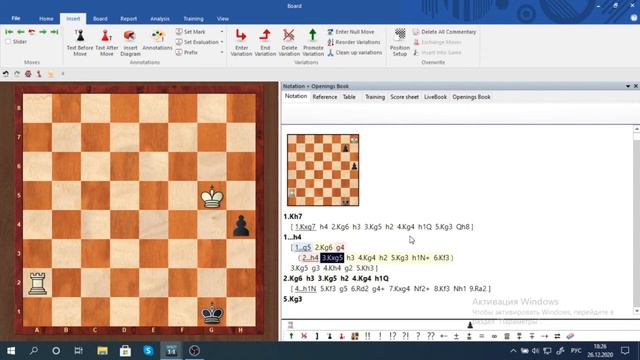
Task: Open the Score sheet tab
Action: (x=404, y=97)
